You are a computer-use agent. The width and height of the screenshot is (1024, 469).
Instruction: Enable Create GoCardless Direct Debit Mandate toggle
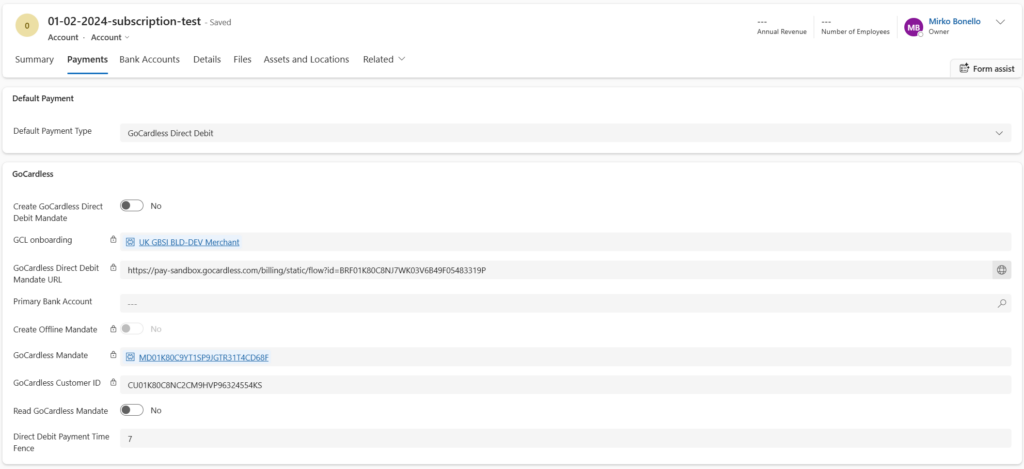(132, 206)
